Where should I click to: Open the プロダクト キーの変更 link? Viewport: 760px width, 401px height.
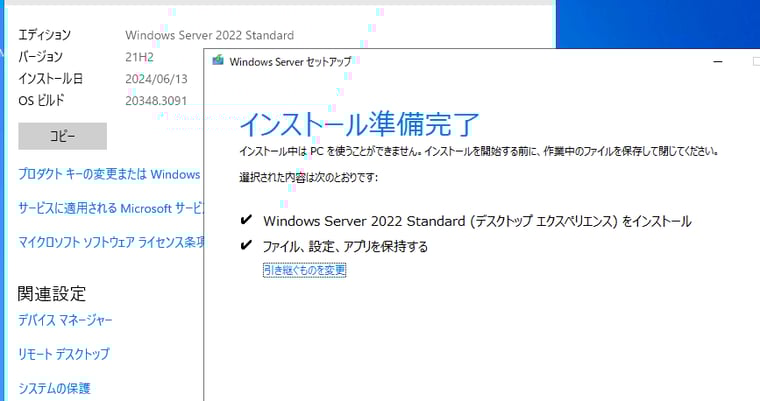(109, 174)
